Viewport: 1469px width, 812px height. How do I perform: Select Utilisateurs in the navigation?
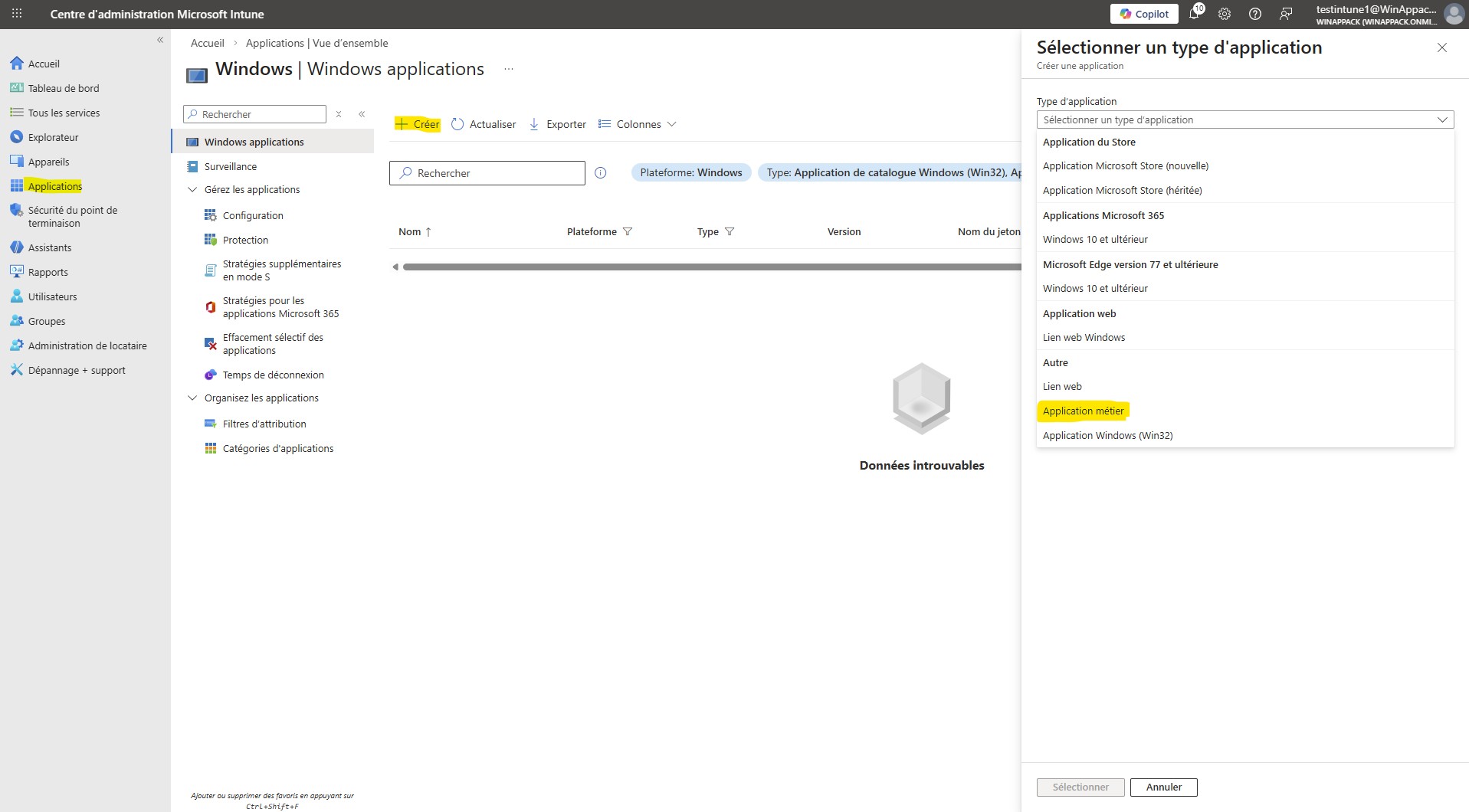pos(52,296)
